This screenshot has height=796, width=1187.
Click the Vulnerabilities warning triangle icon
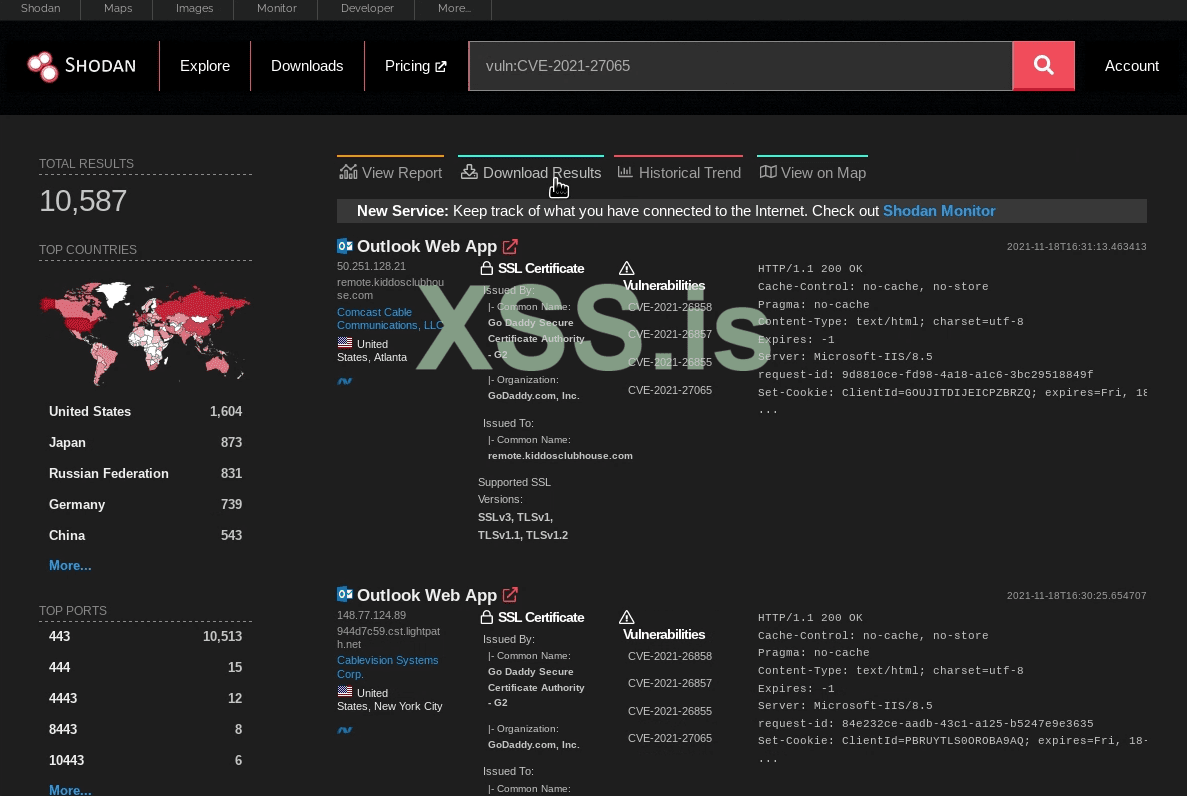click(627, 267)
